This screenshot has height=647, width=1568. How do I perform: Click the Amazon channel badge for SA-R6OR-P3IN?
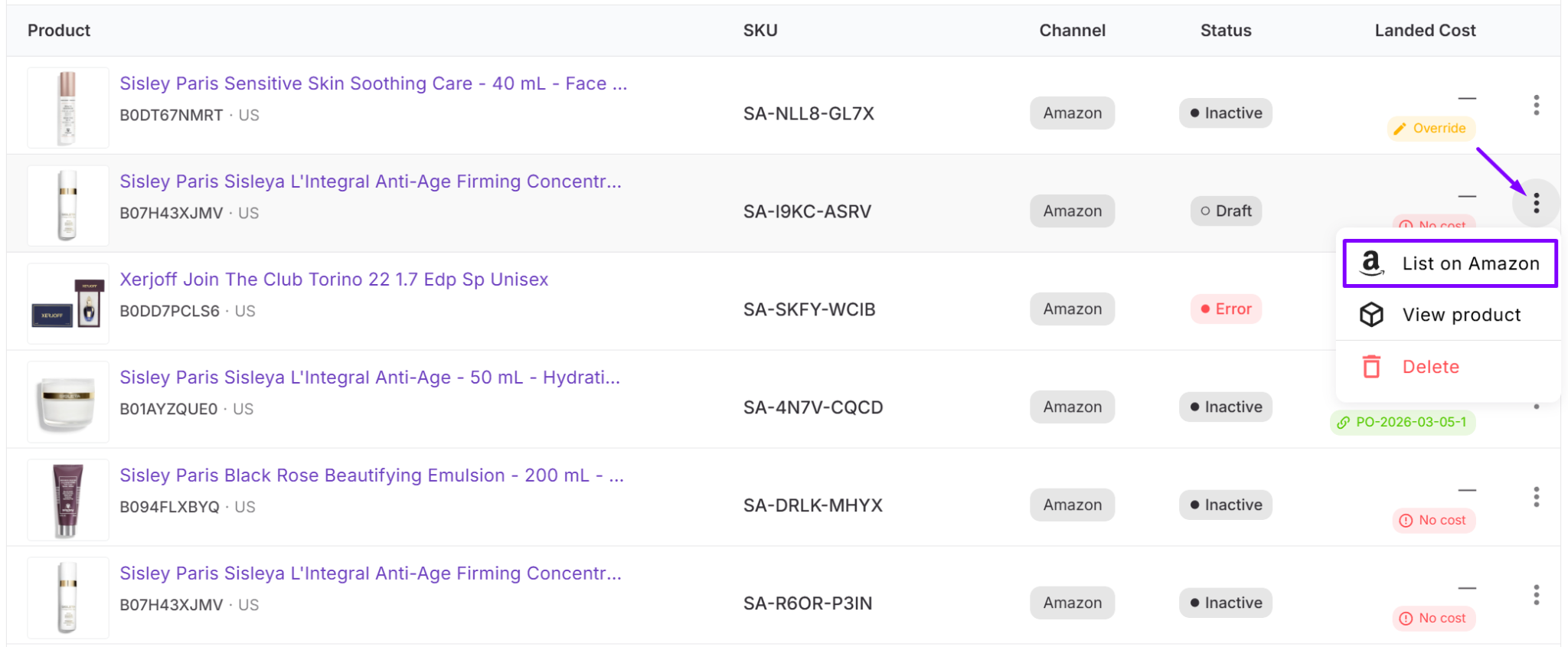[1072, 603]
